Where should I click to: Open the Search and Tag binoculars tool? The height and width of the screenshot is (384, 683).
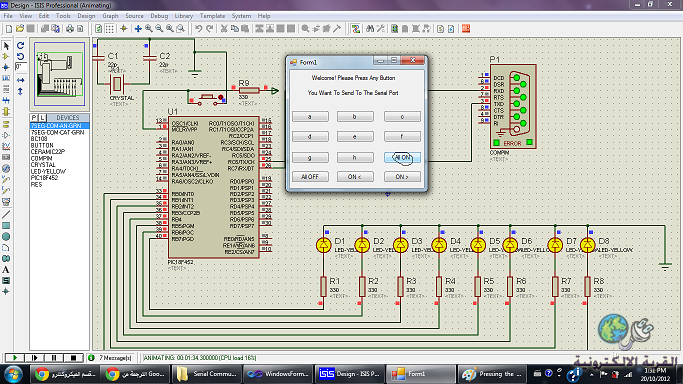tap(370, 29)
